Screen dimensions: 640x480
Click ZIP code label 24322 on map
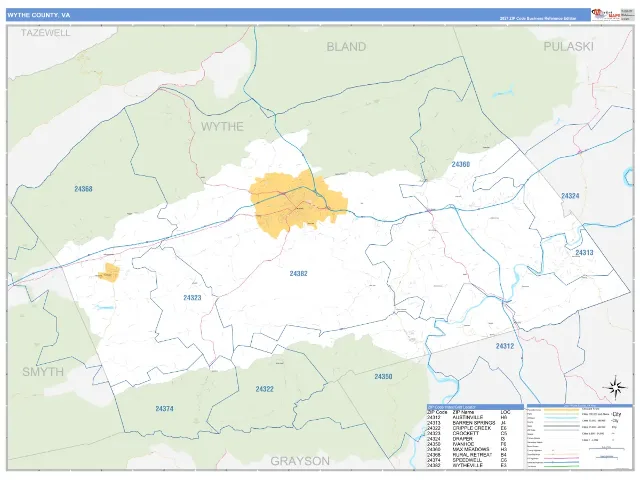pyautogui.click(x=264, y=389)
